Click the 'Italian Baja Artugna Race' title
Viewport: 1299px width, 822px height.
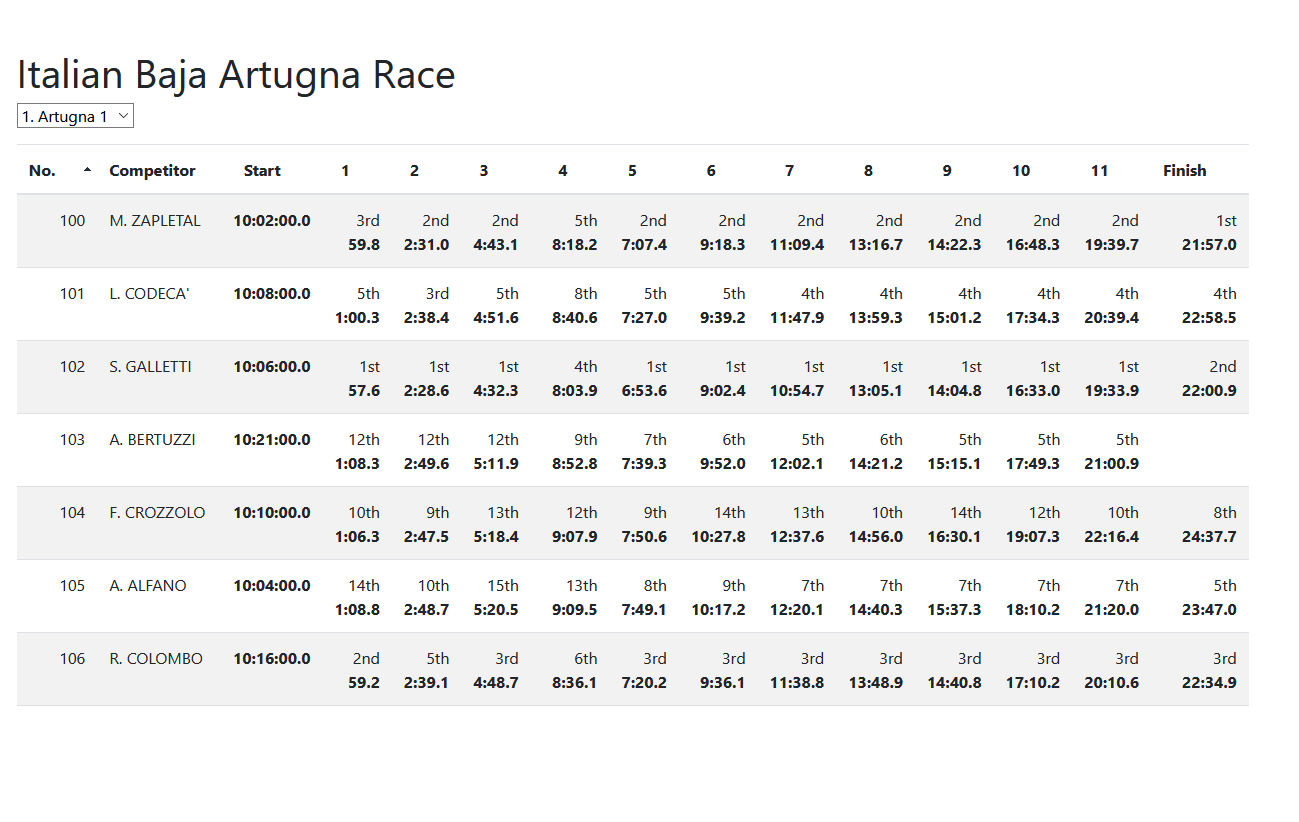pos(235,74)
